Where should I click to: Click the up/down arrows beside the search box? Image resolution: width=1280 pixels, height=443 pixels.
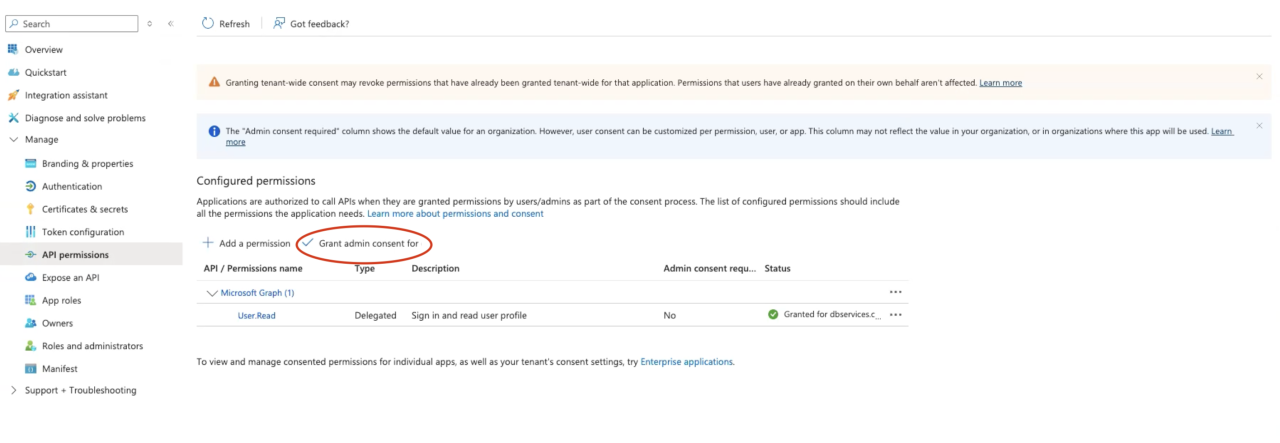tap(150, 23)
